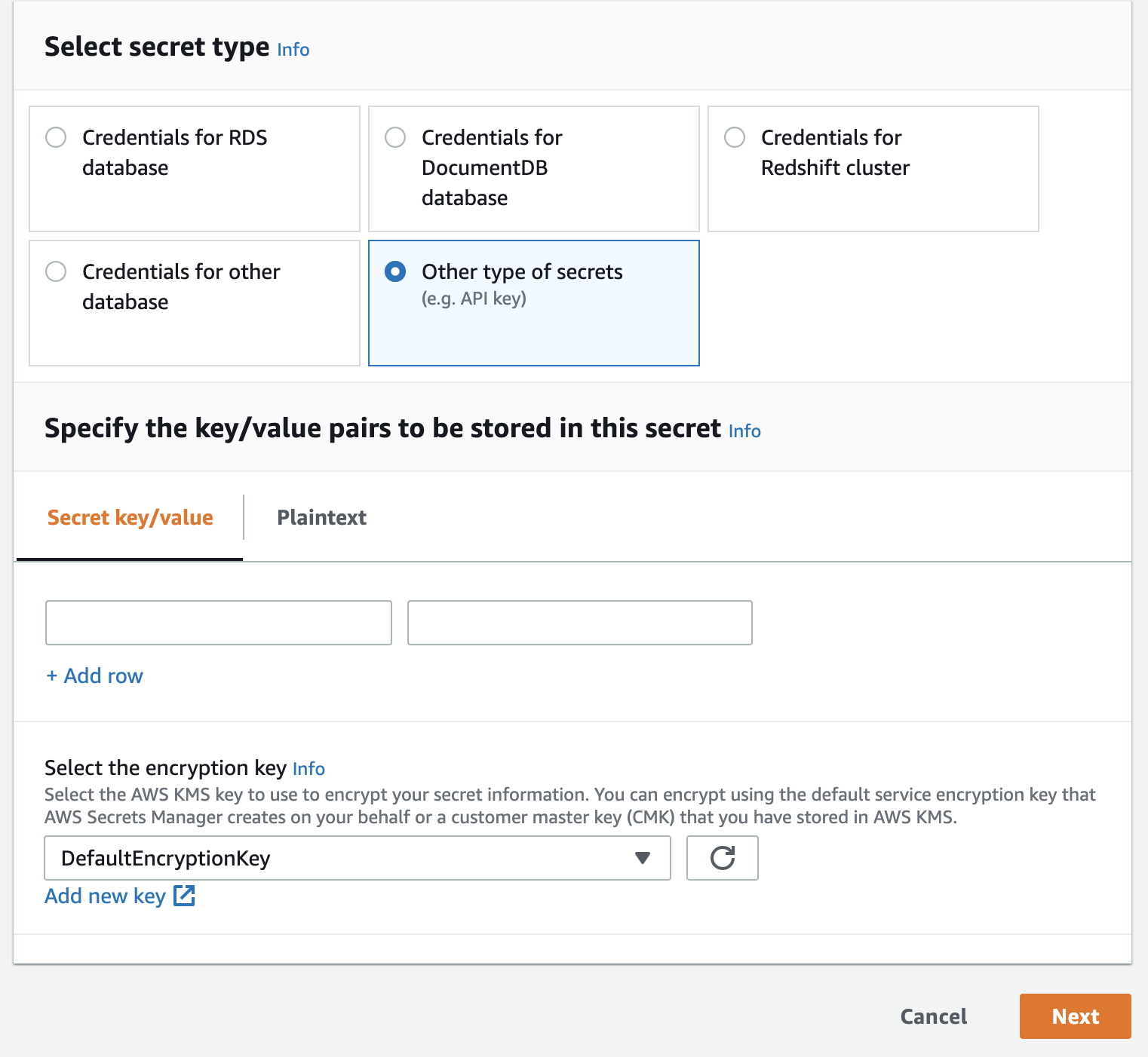Click the refresh encryption keys icon
Screen dimensions: 1148x1057
coord(722,858)
